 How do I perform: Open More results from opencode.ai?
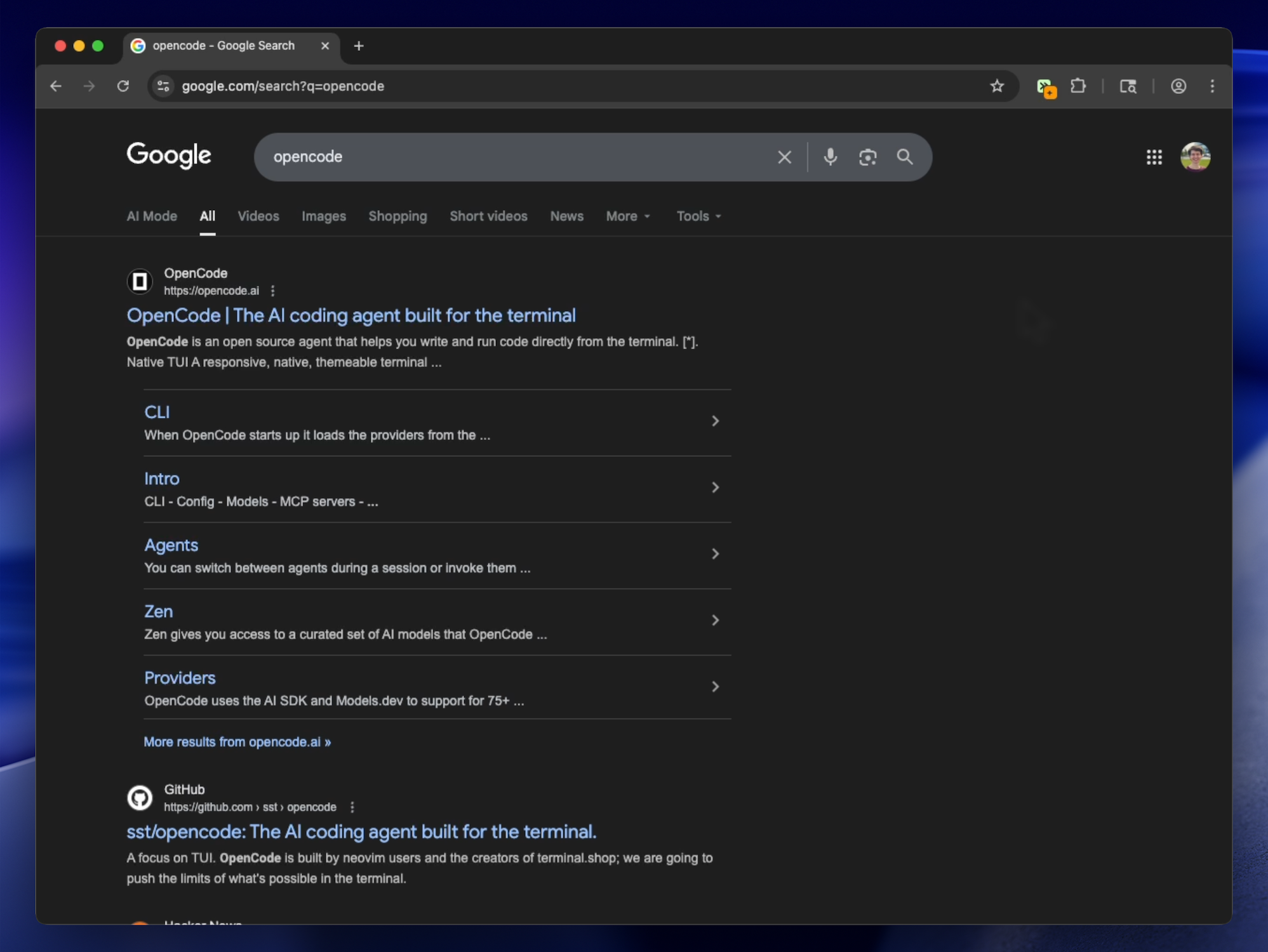point(237,741)
